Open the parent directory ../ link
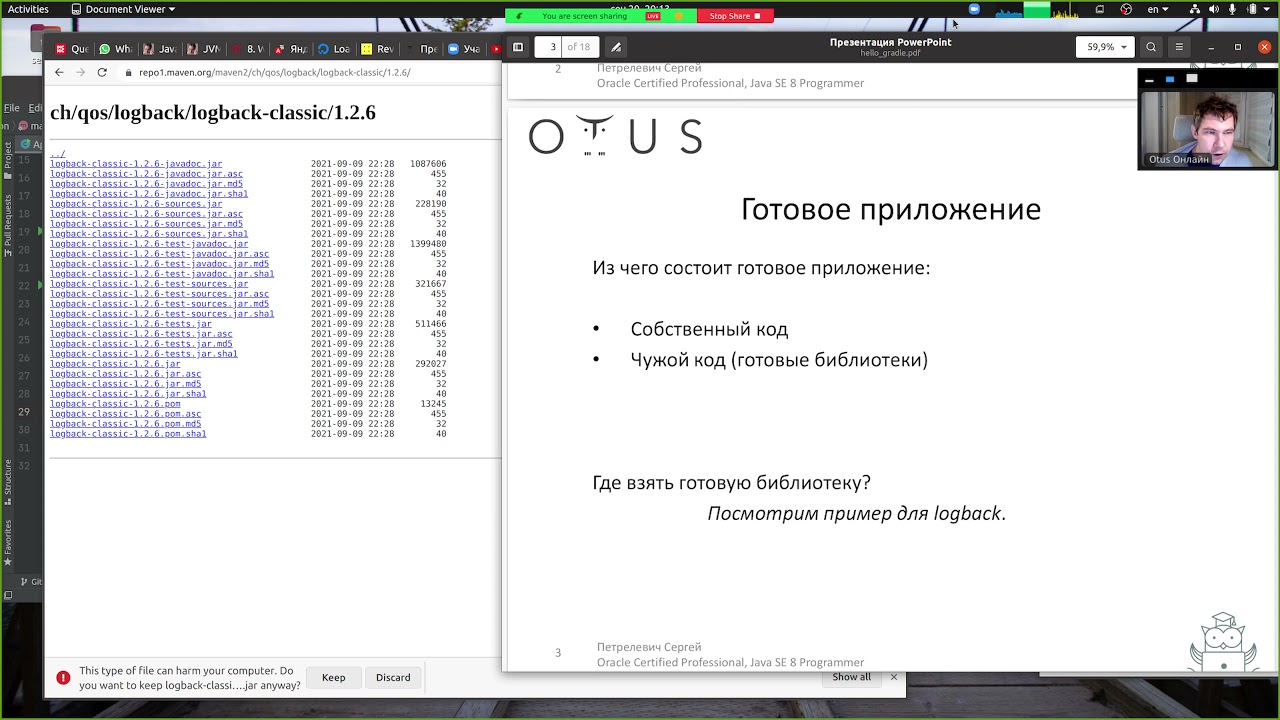Viewport: 1280px width, 720px height. point(57,154)
